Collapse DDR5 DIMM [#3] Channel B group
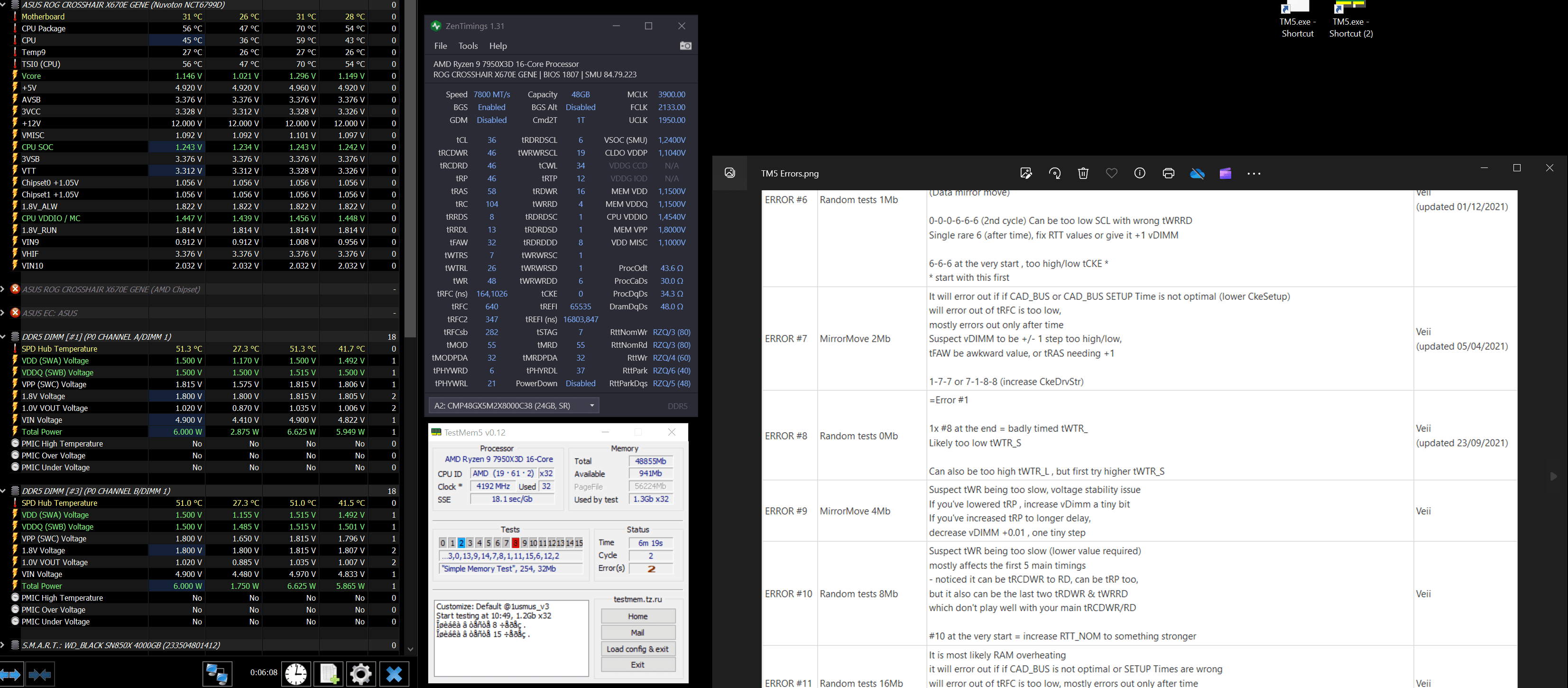Viewport: 1568px width, 688px height. 4,491
